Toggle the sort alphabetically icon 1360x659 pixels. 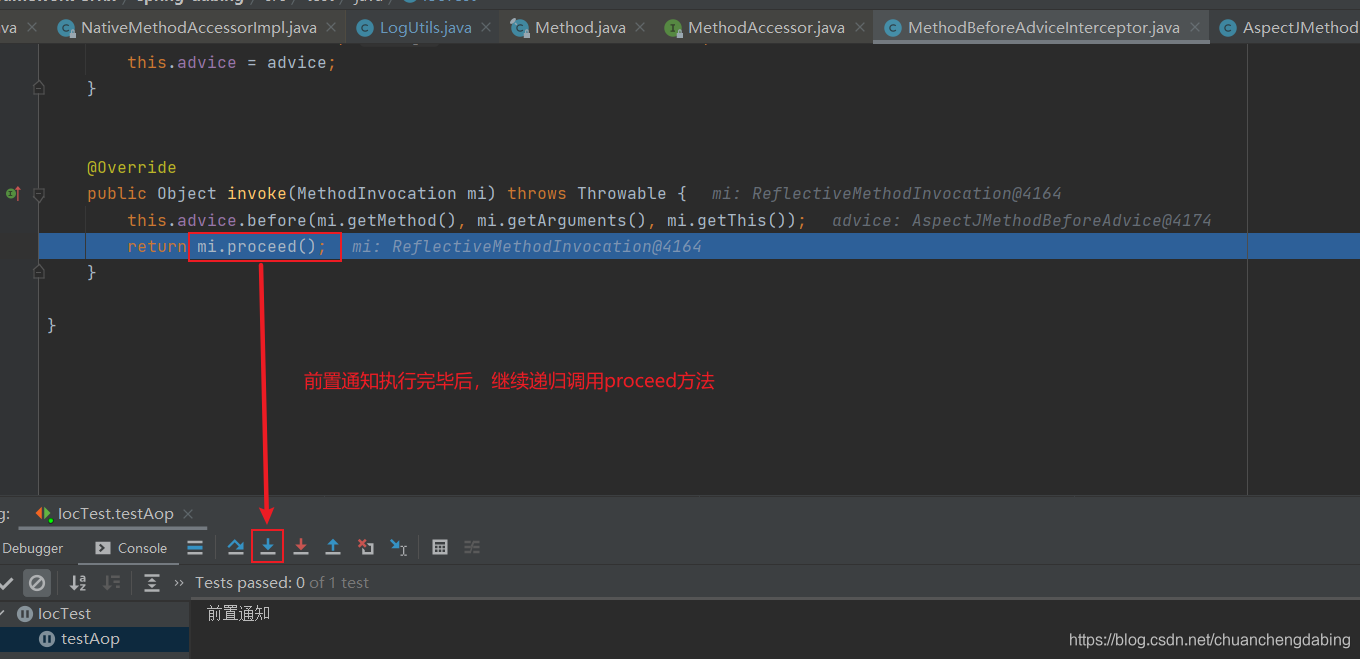78,583
